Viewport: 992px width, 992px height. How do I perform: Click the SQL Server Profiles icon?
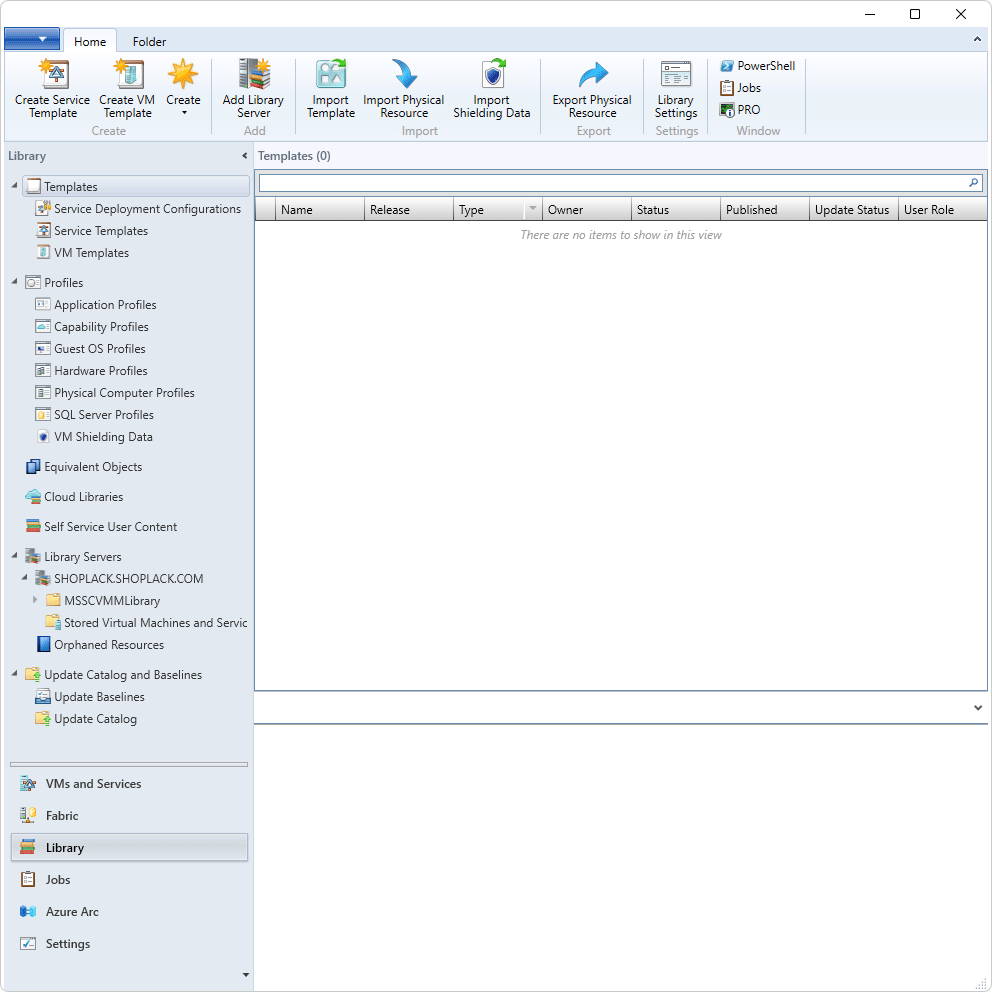coord(42,415)
